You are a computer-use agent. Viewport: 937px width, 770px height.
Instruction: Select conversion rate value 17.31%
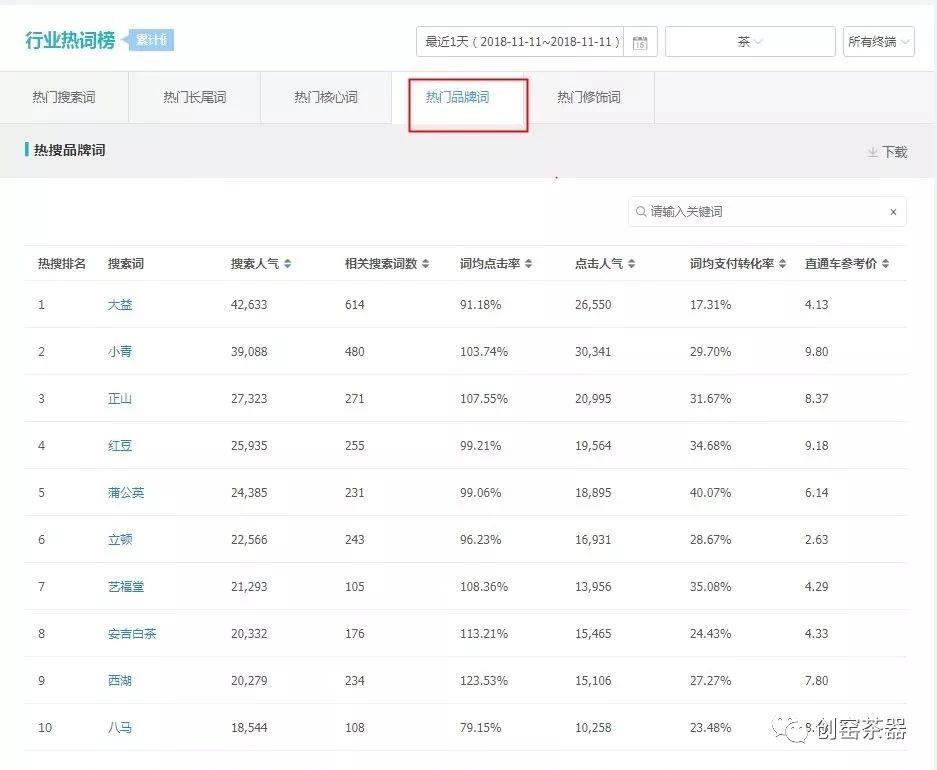tap(711, 305)
